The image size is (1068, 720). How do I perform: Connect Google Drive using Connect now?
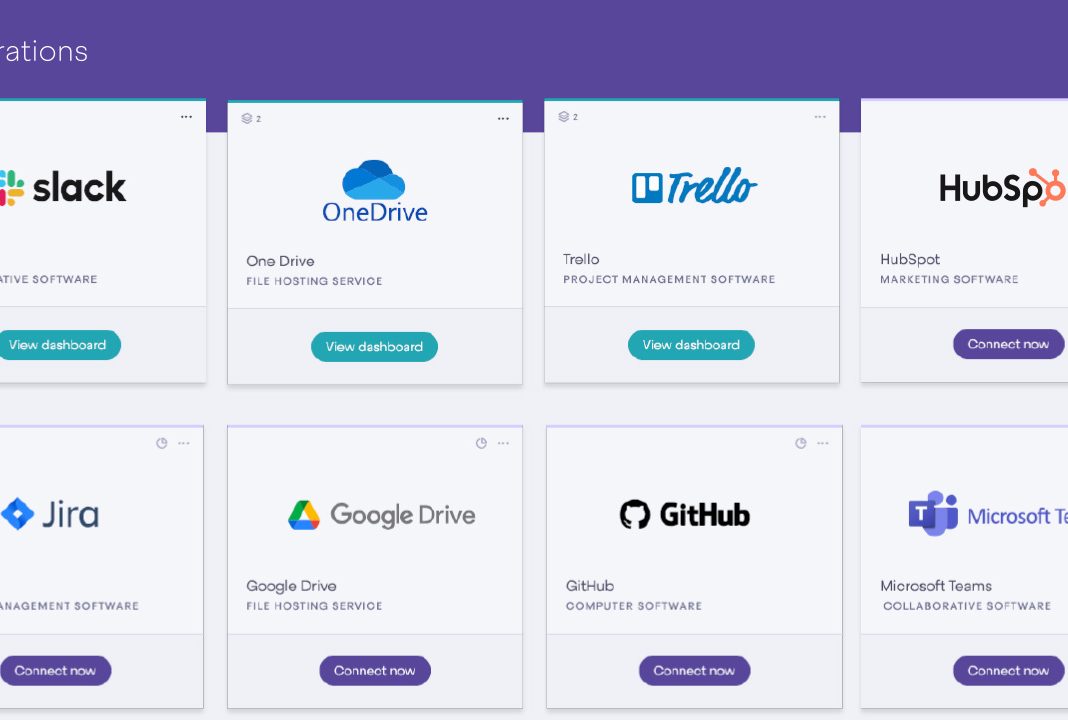coord(375,670)
